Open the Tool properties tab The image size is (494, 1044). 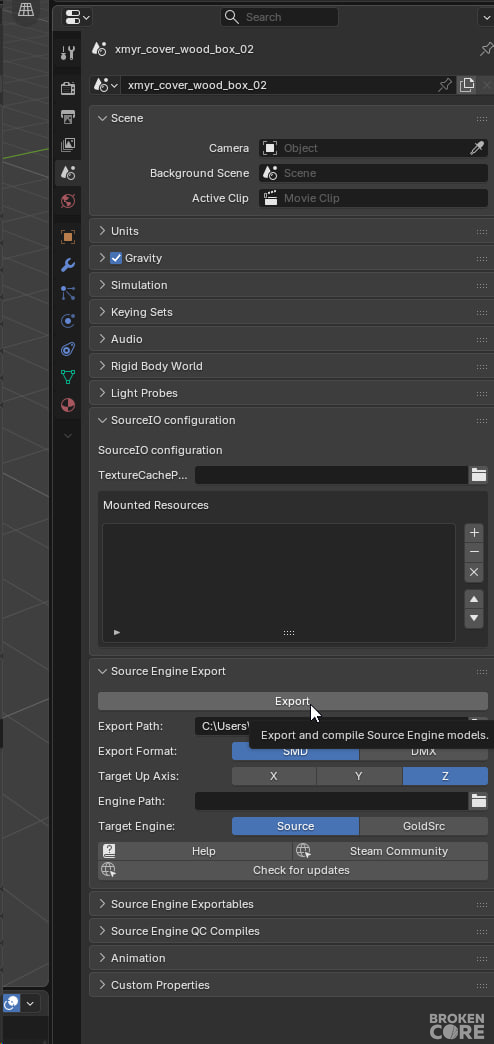tap(68, 53)
